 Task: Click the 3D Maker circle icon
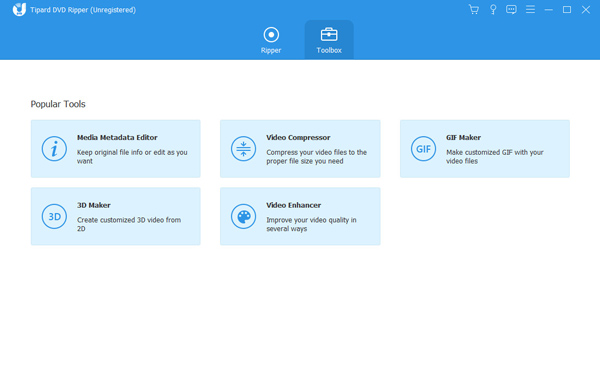point(54,217)
